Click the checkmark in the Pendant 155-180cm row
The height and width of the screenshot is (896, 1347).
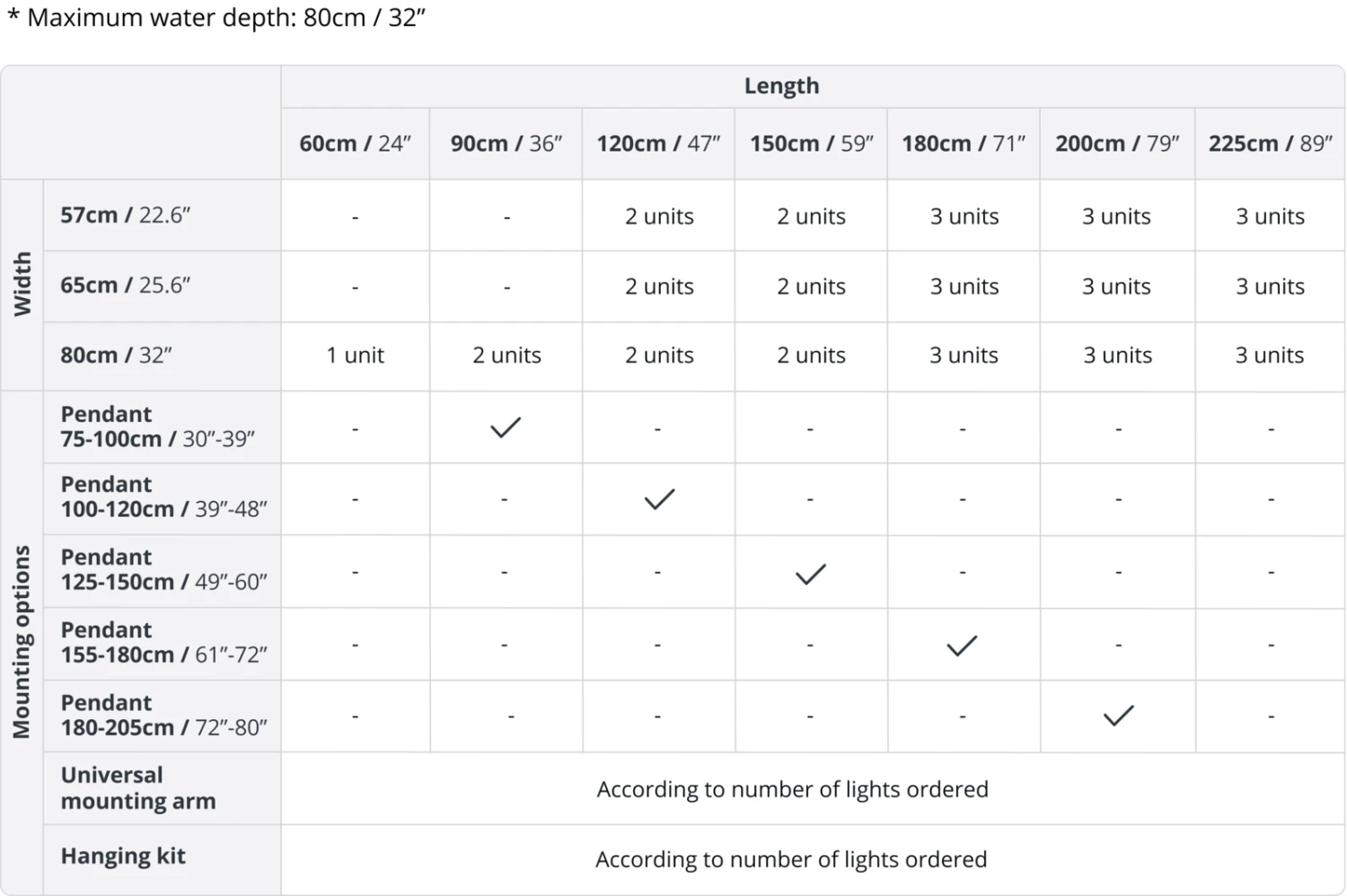click(962, 646)
